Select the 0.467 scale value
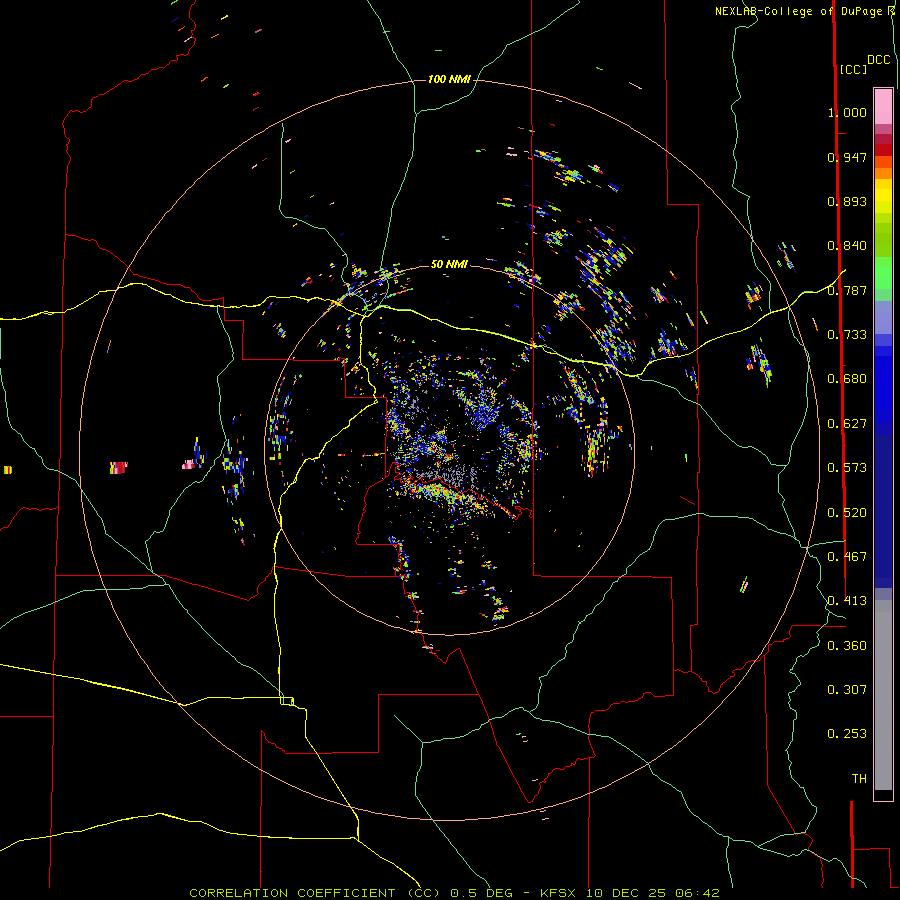Screen dimensions: 900x900 847,557
